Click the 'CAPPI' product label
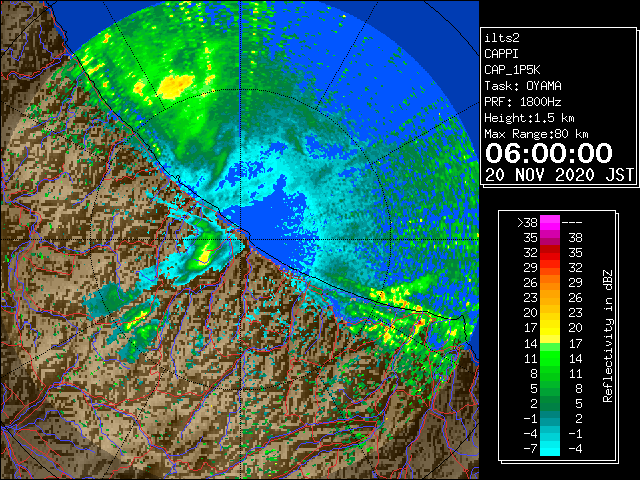 [x=501, y=54]
